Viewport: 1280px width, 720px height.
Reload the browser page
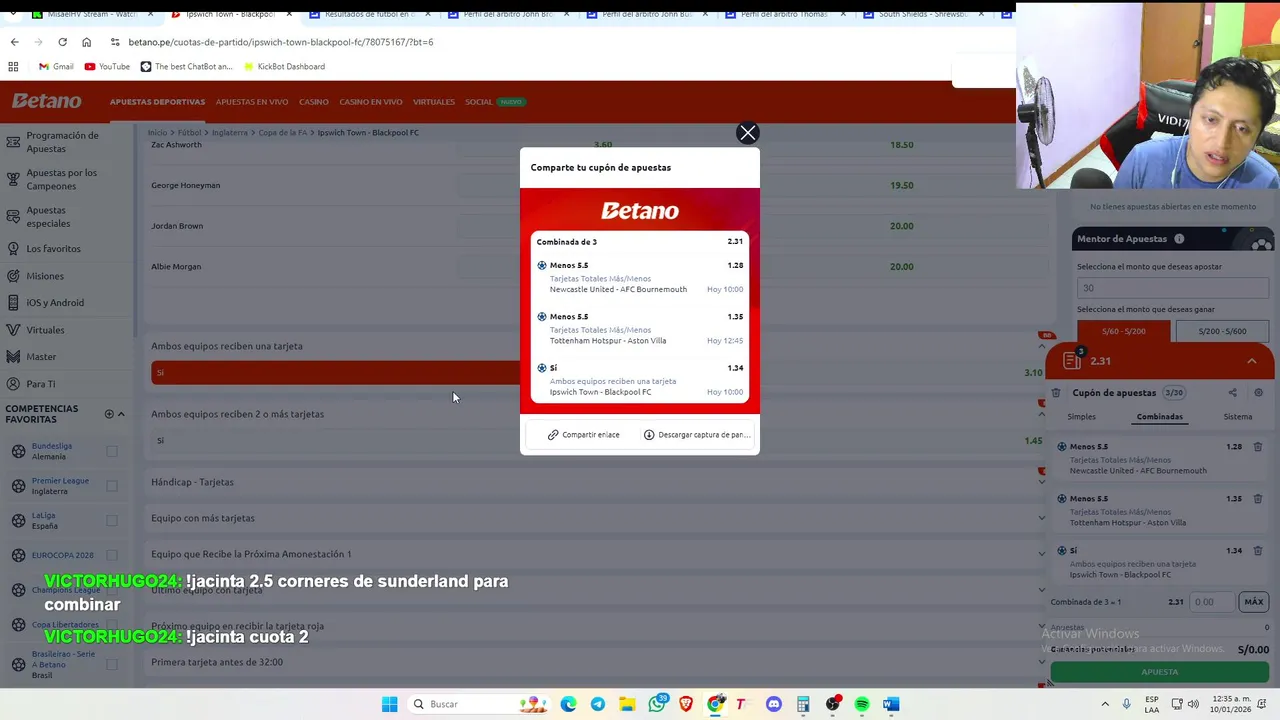[62, 42]
